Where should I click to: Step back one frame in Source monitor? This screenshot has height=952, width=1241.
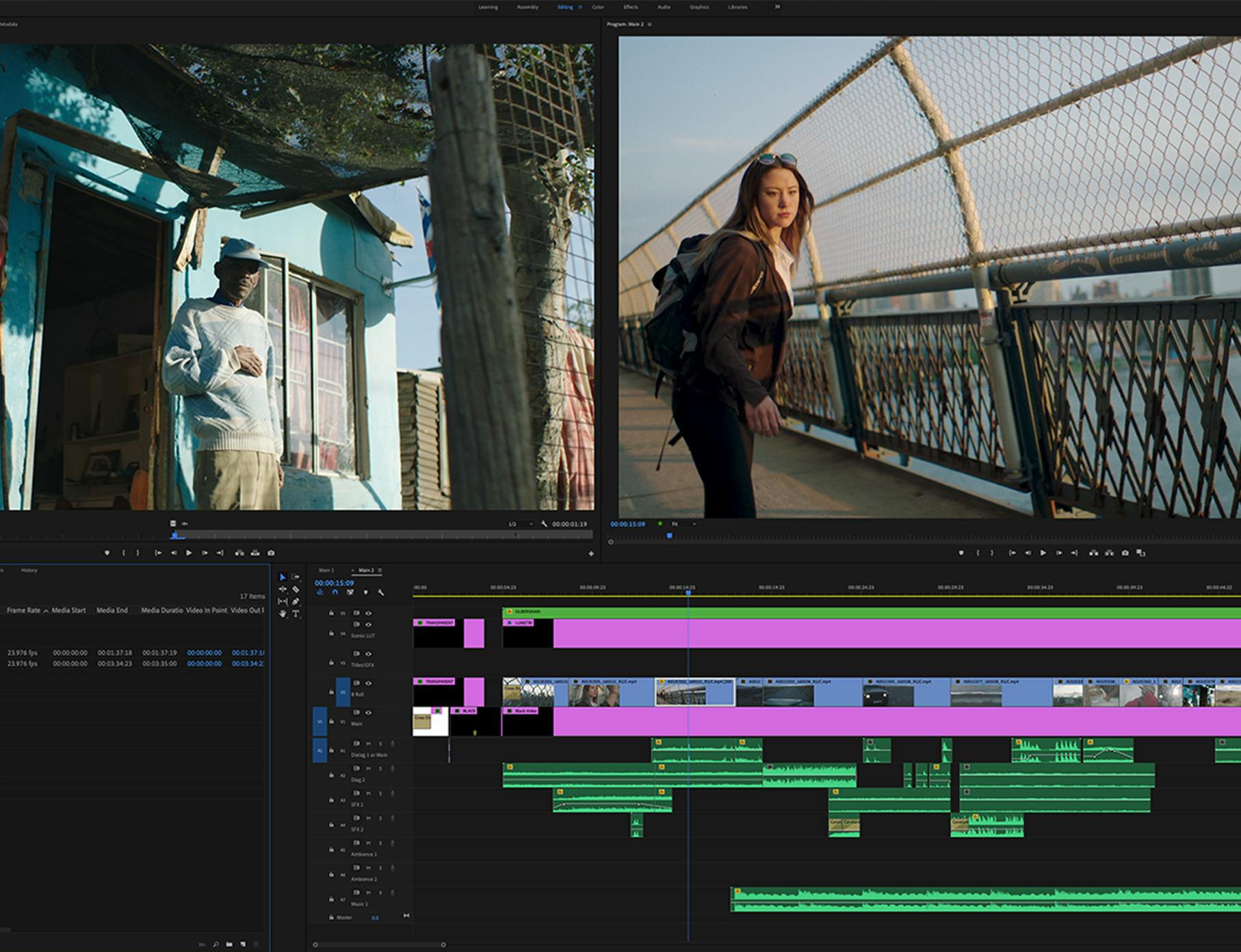[x=174, y=553]
